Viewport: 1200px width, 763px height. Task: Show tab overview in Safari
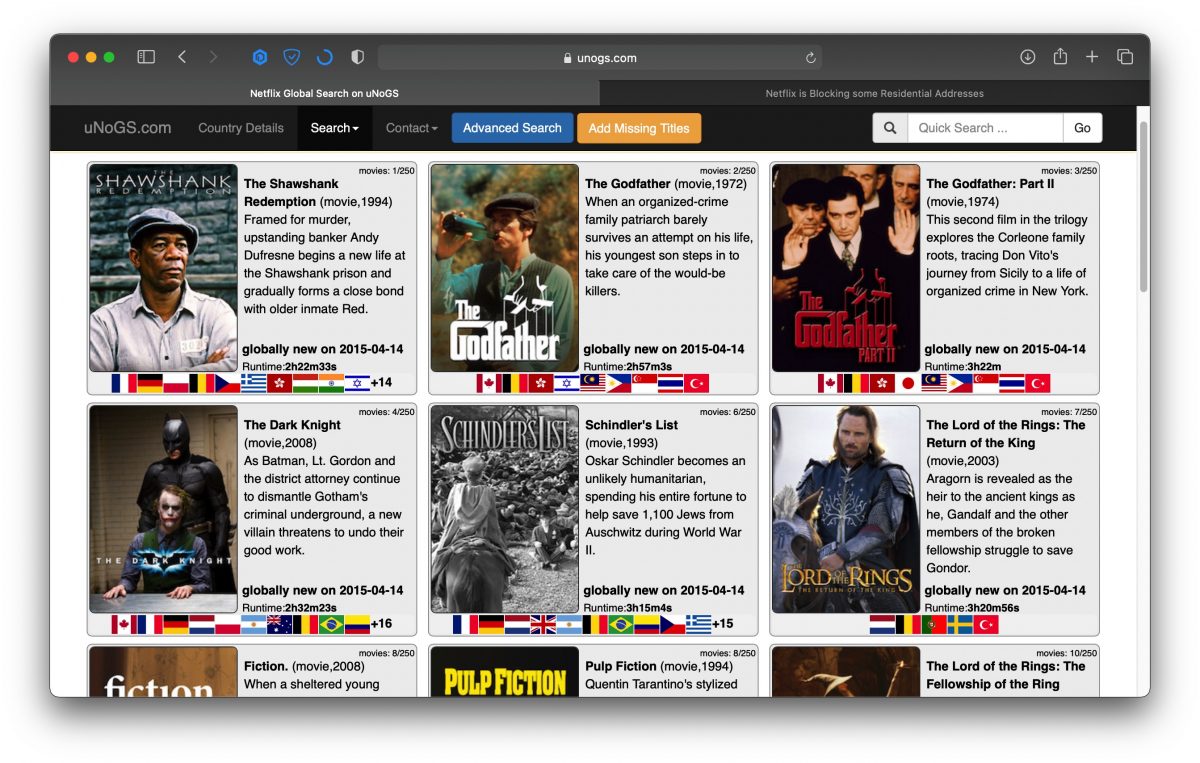point(1125,57)
